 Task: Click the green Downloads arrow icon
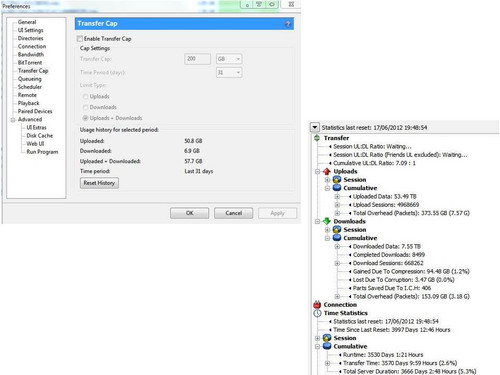click(327, 221)
